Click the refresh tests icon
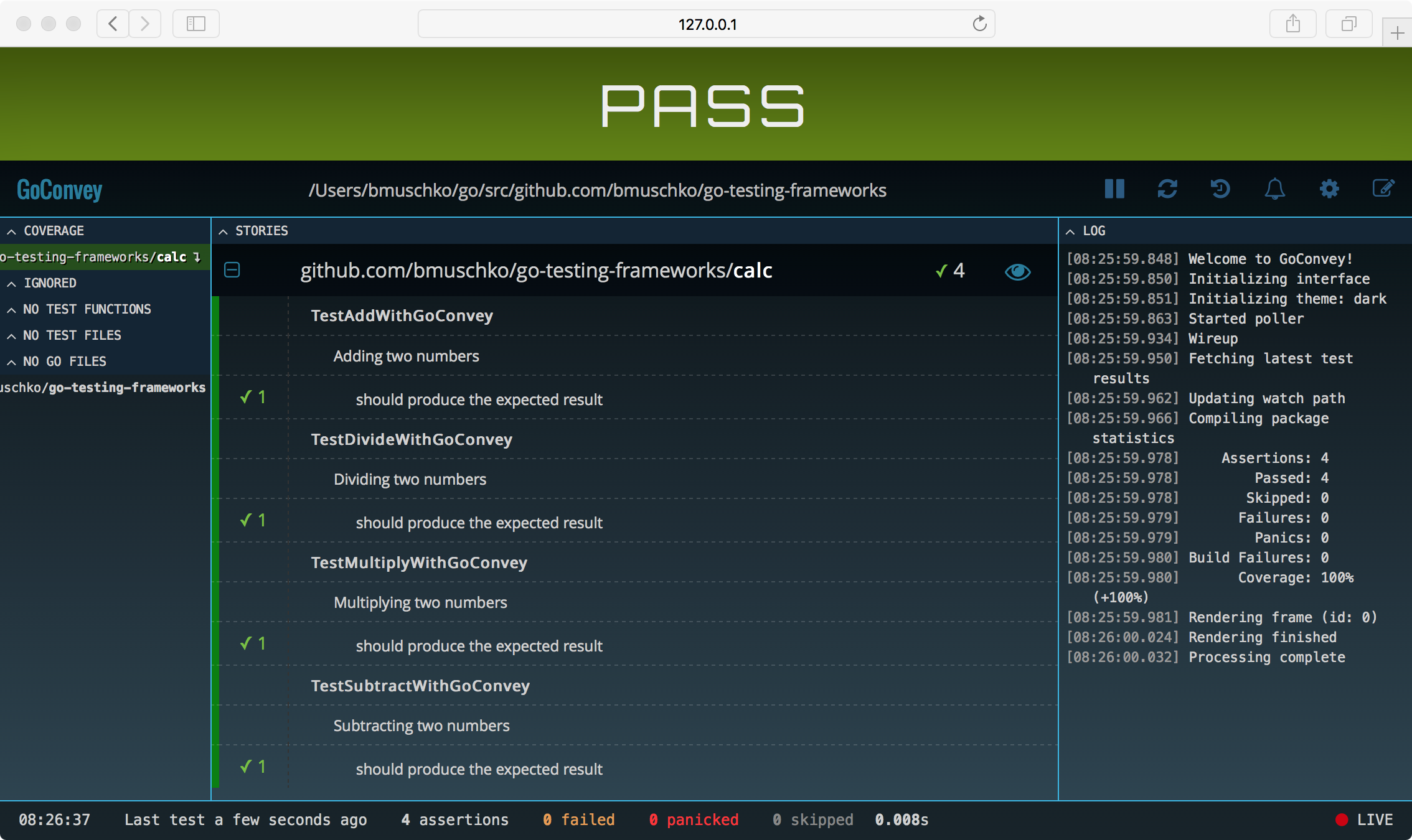 [x=1167, y=189]
